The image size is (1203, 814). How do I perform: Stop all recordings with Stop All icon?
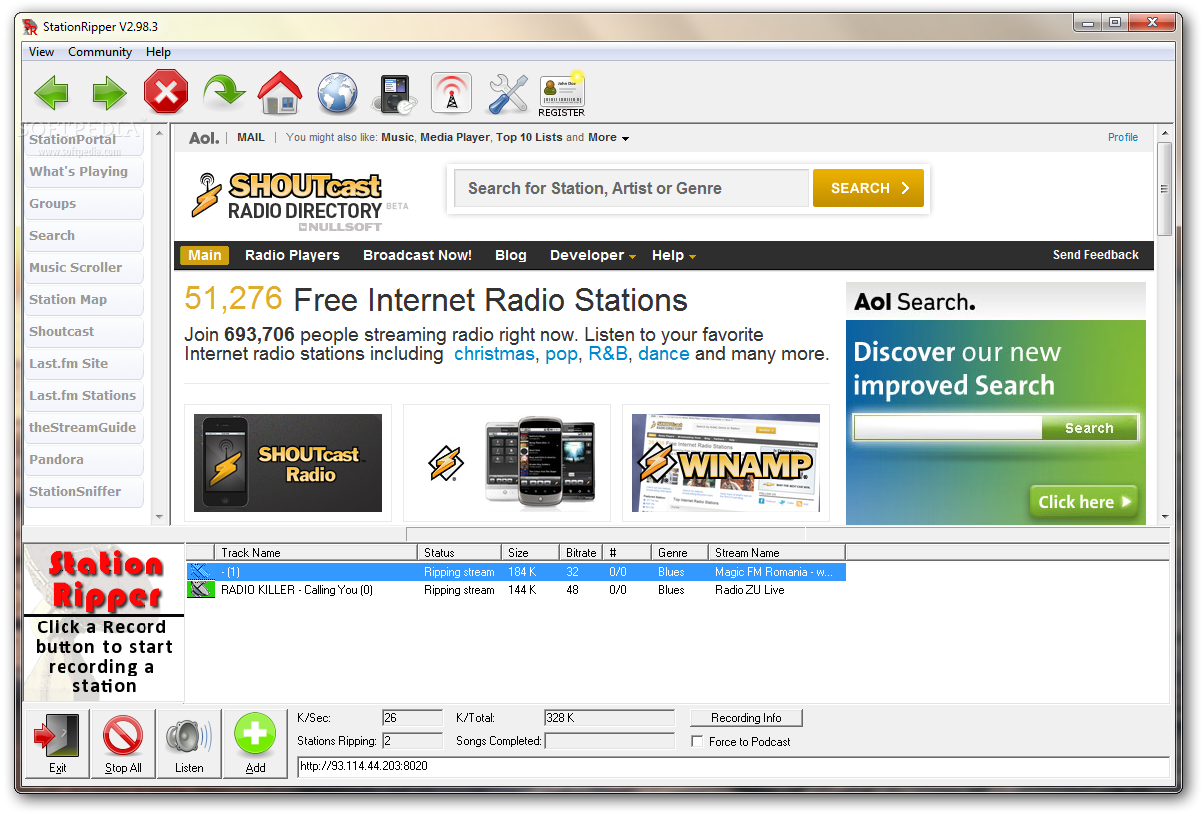123,743
